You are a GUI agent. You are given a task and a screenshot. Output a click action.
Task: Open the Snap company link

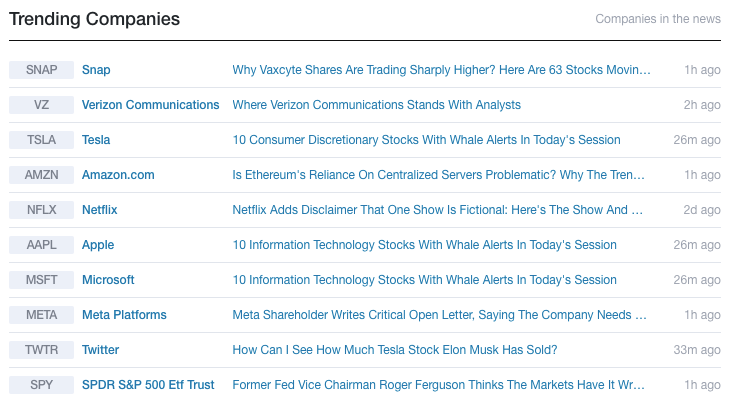pyautogui.click(x=96, y=70)
